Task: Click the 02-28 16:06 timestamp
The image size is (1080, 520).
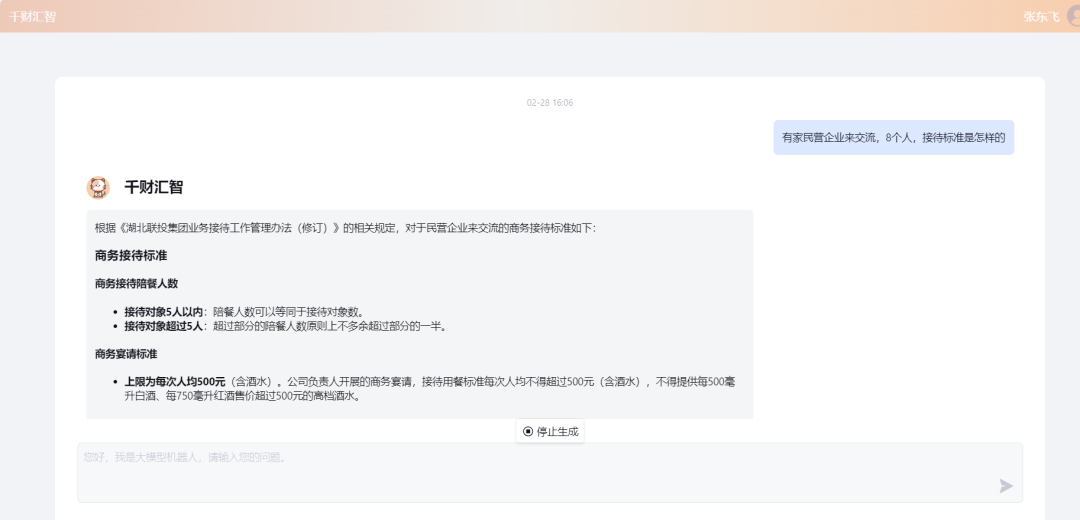Action: click(549, 103)
